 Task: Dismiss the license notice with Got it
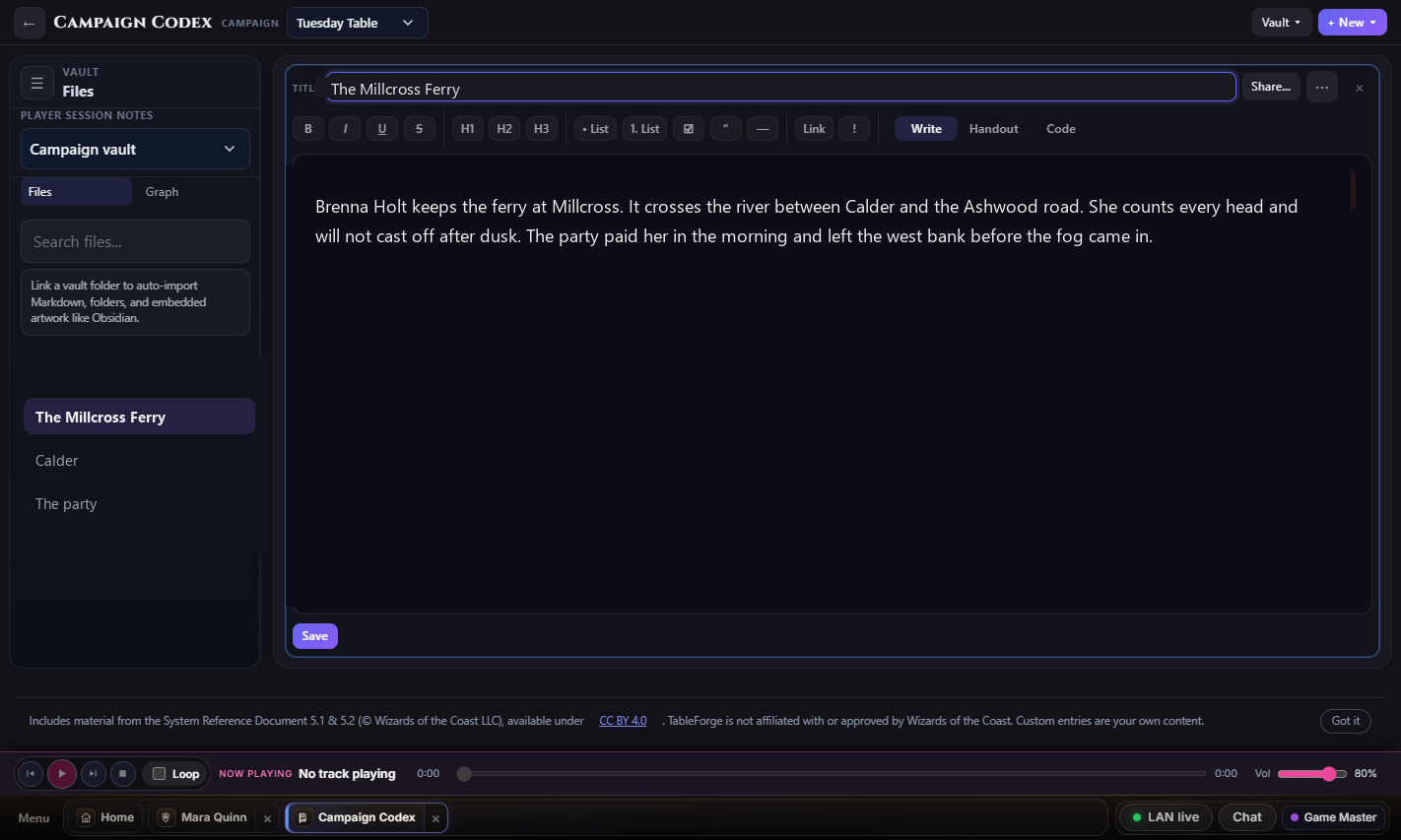click(x=1346, y=721)
